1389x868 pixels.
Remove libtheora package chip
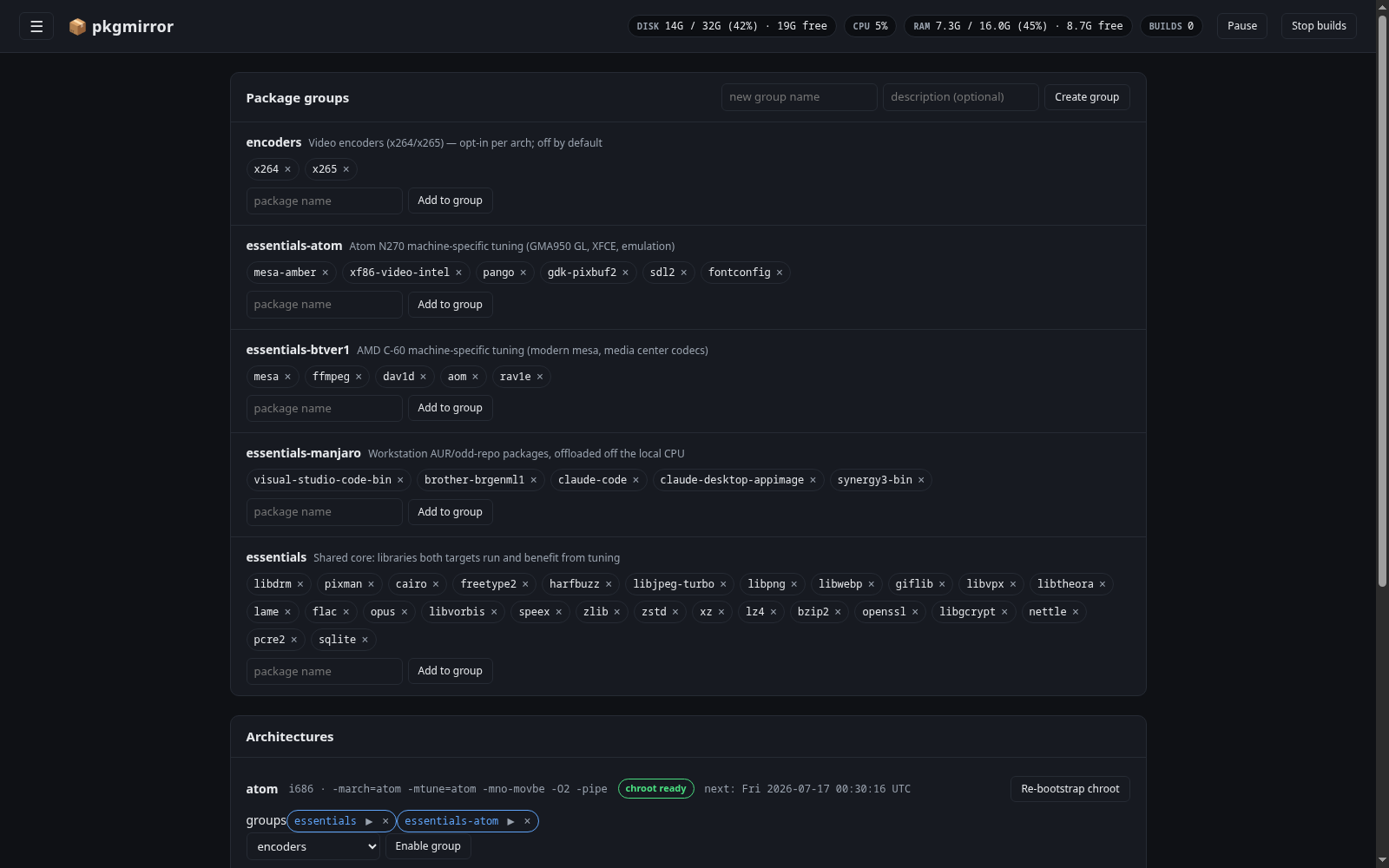click(1103, 584)
